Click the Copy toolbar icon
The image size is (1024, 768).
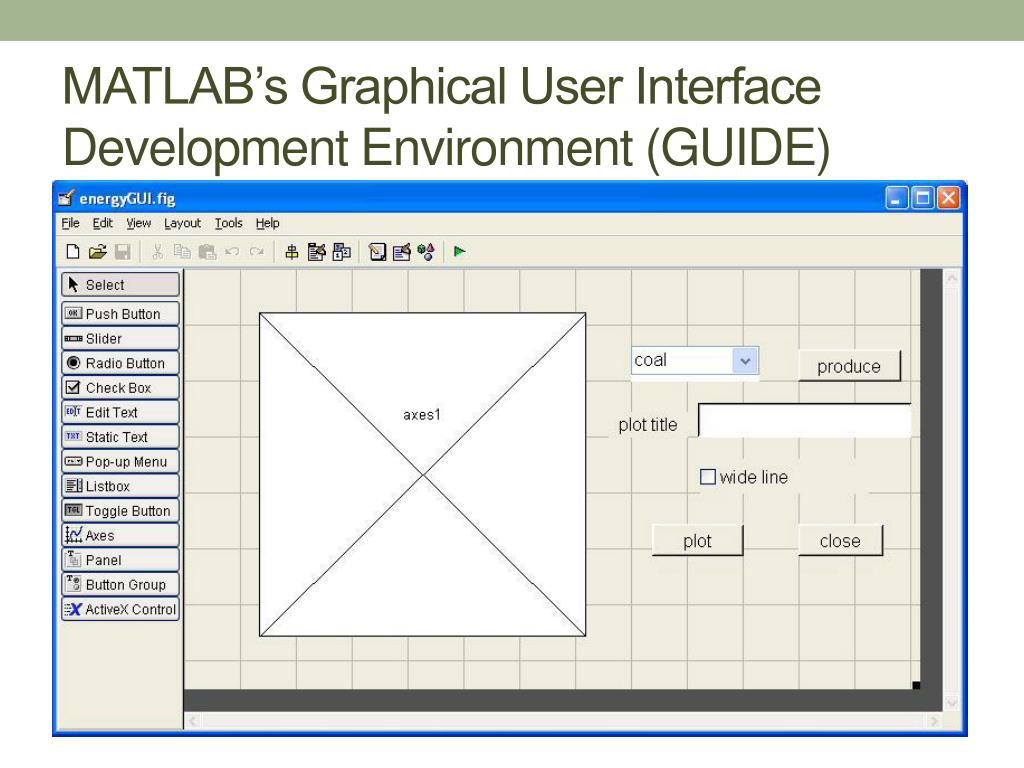click(182, 252)
